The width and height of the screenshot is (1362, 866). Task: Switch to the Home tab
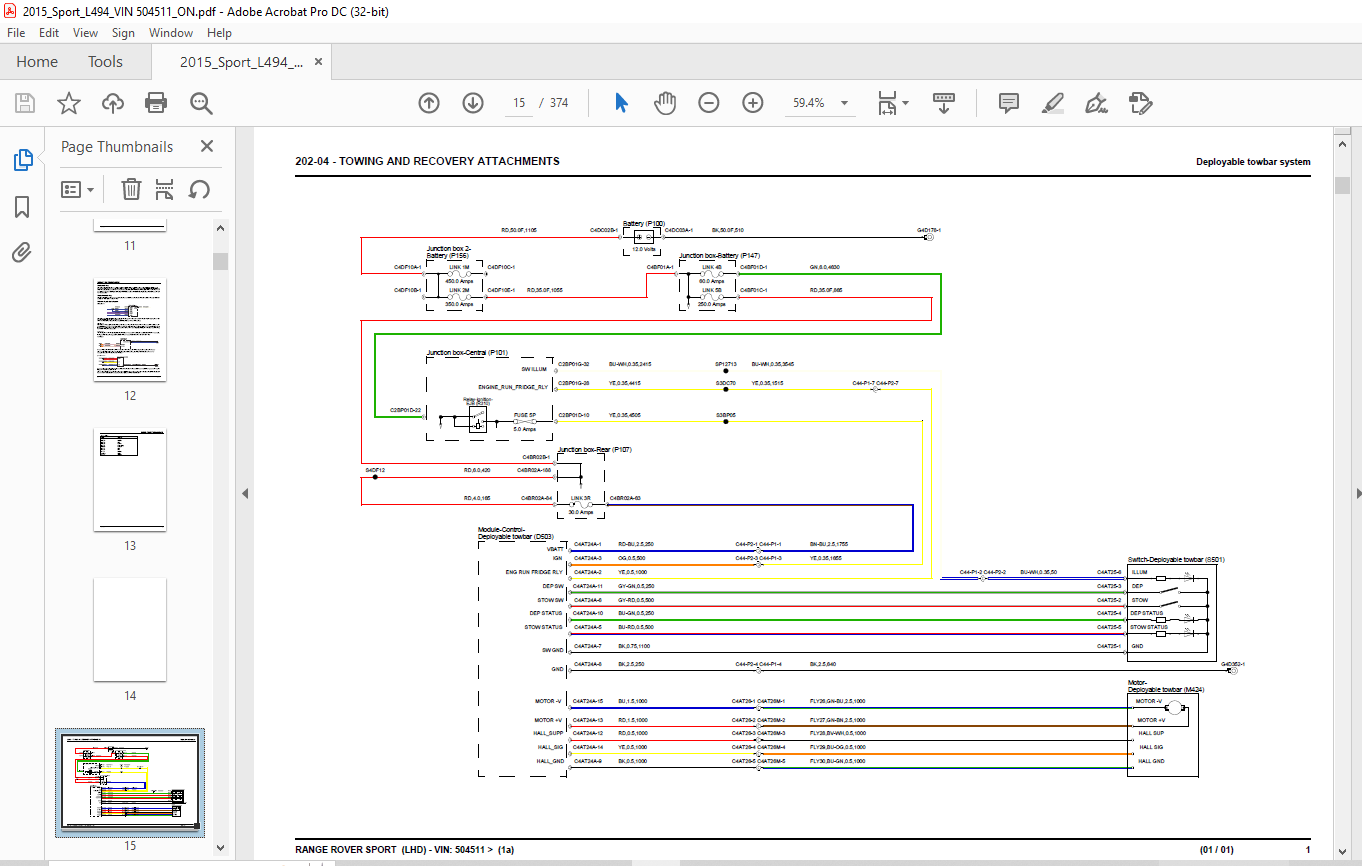pyautogui.click(x=37, y=62)
